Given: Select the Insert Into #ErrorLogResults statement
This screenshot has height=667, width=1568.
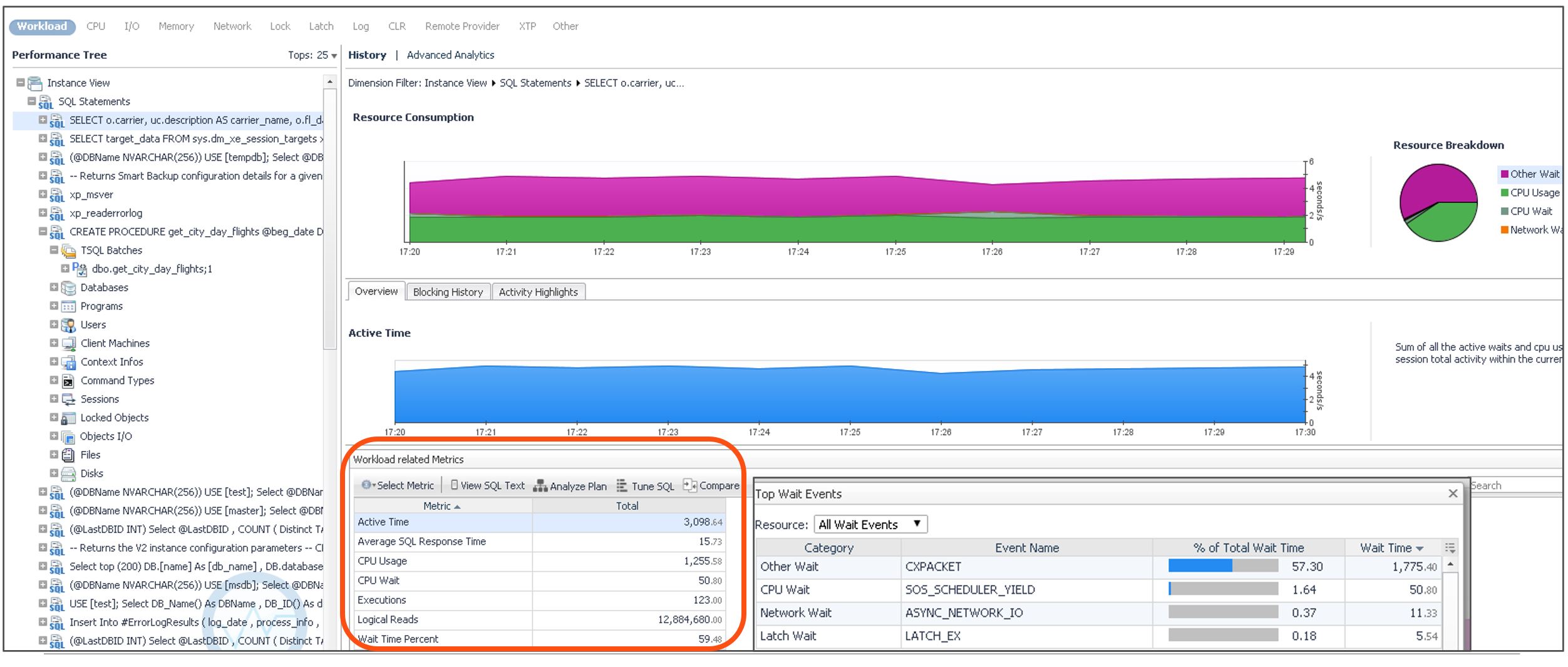Looking at the screenshot, I should pos(195,622).
